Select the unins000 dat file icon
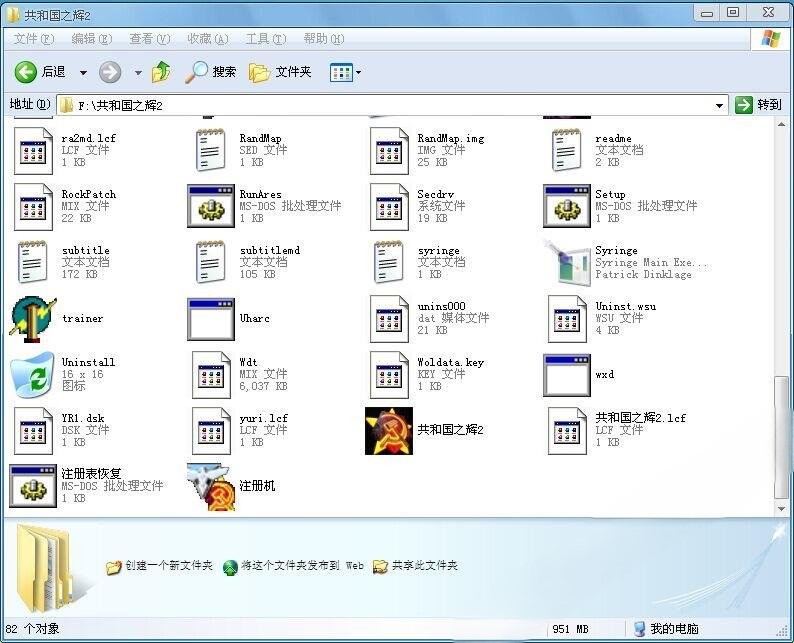This screenshot has width=794, height=643. tap(389, 319)
